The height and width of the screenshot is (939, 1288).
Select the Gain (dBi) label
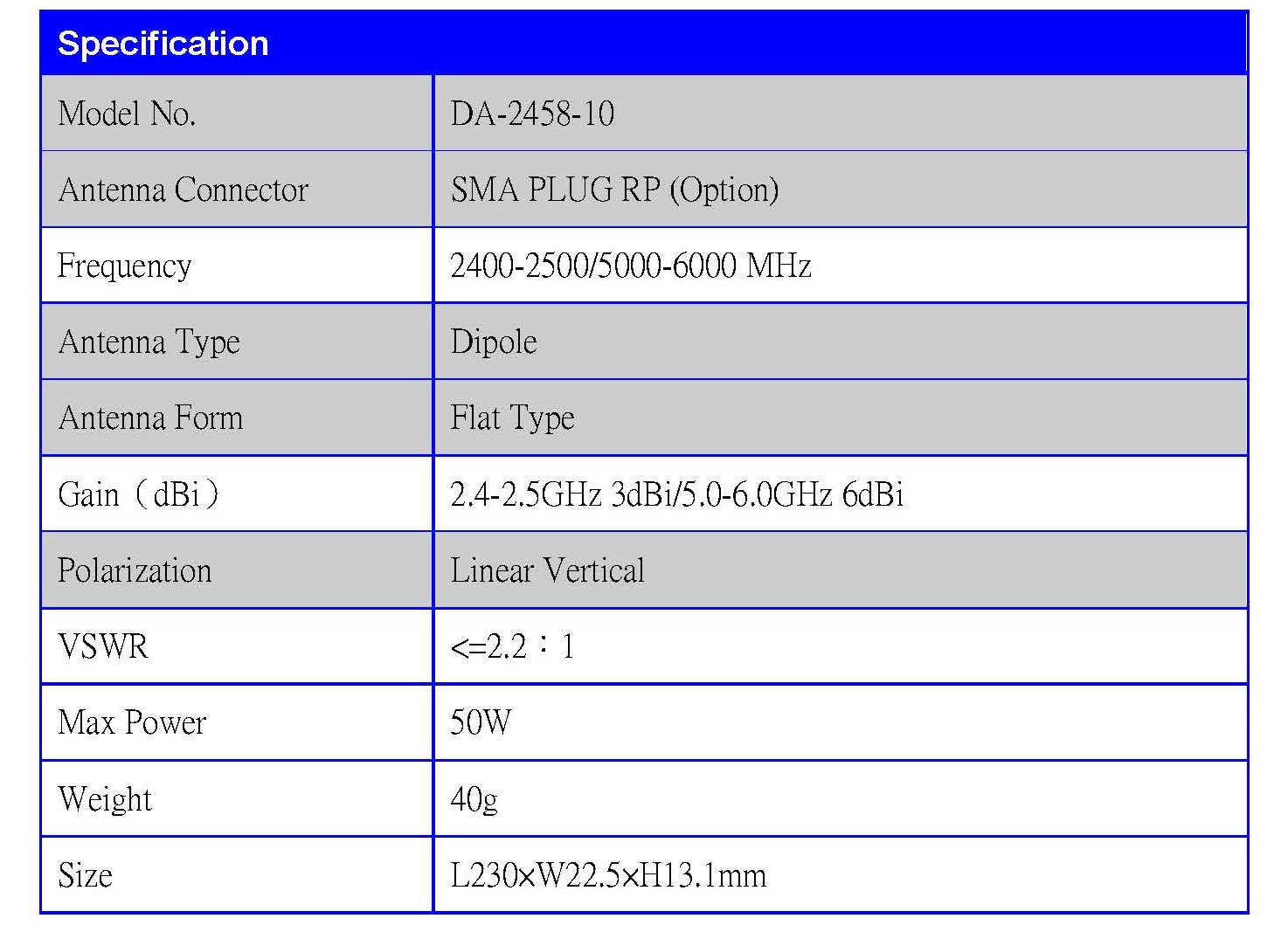pyautogui.click(x=138, y=494)
